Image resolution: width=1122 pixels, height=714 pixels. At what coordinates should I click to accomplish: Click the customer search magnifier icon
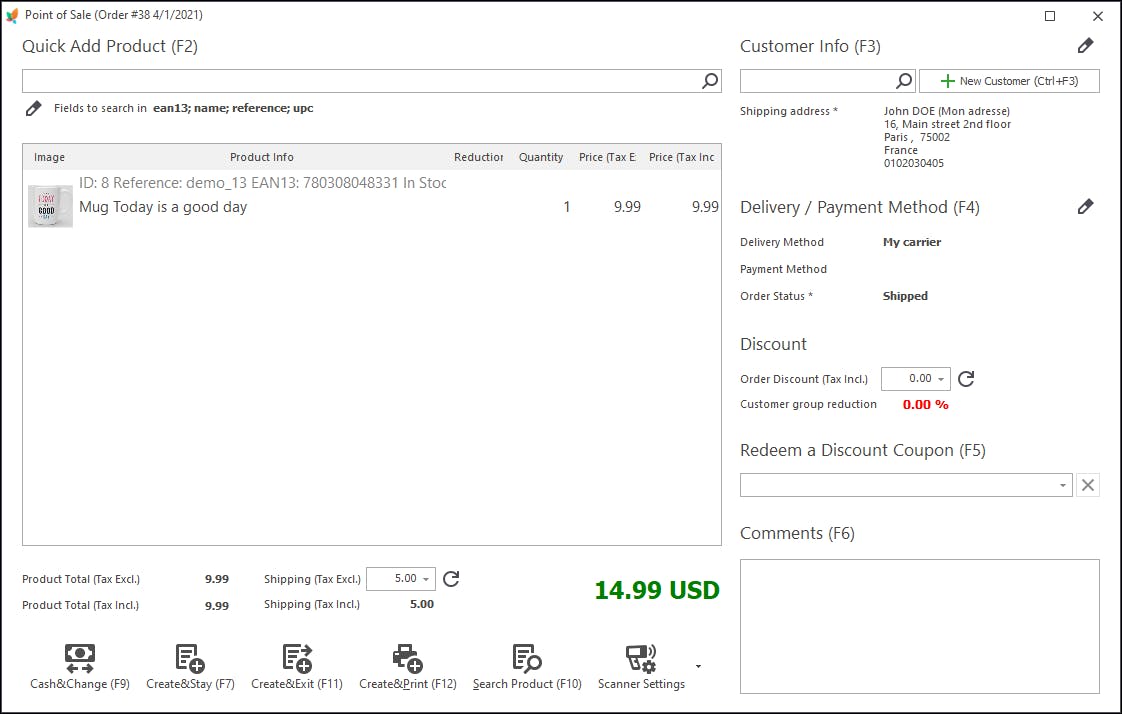click(x=903, y=81)
